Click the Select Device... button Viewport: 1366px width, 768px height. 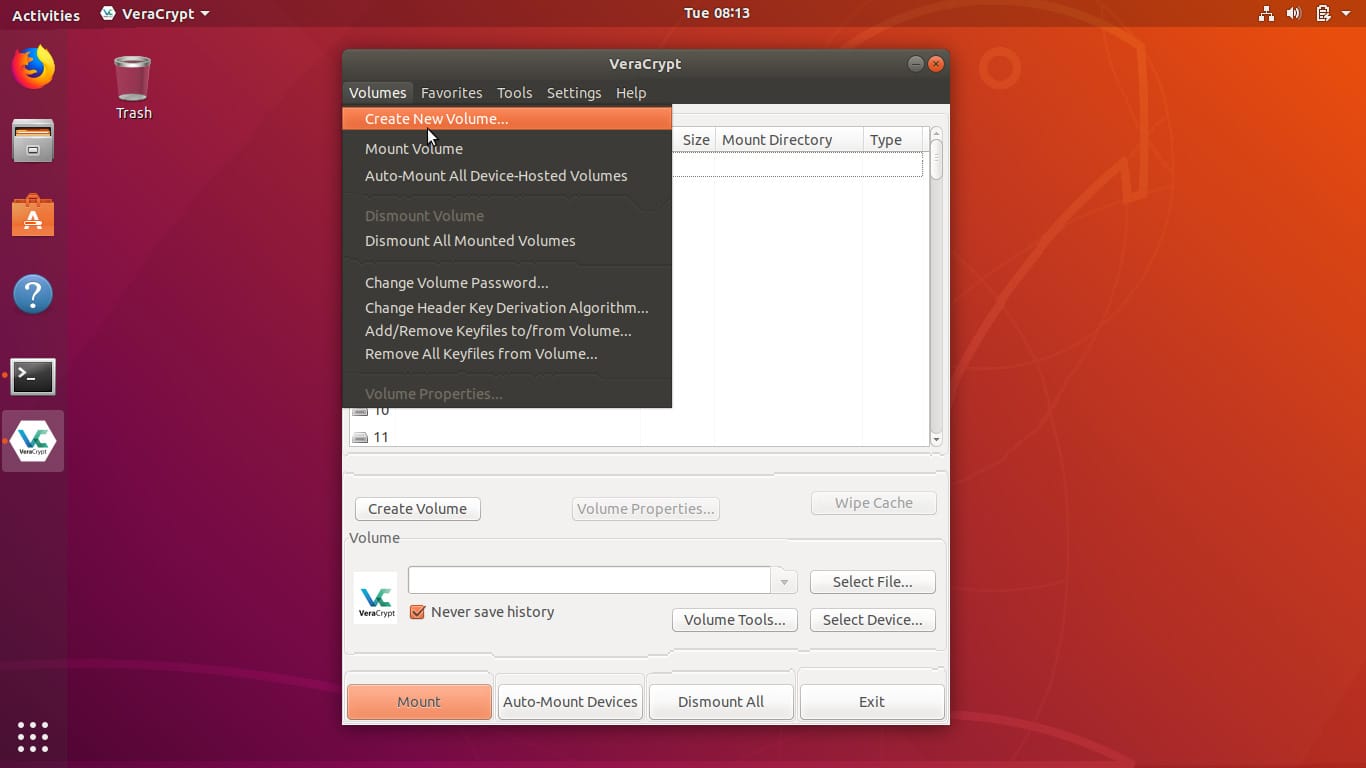pyautogui.click(x=872, y=619)
